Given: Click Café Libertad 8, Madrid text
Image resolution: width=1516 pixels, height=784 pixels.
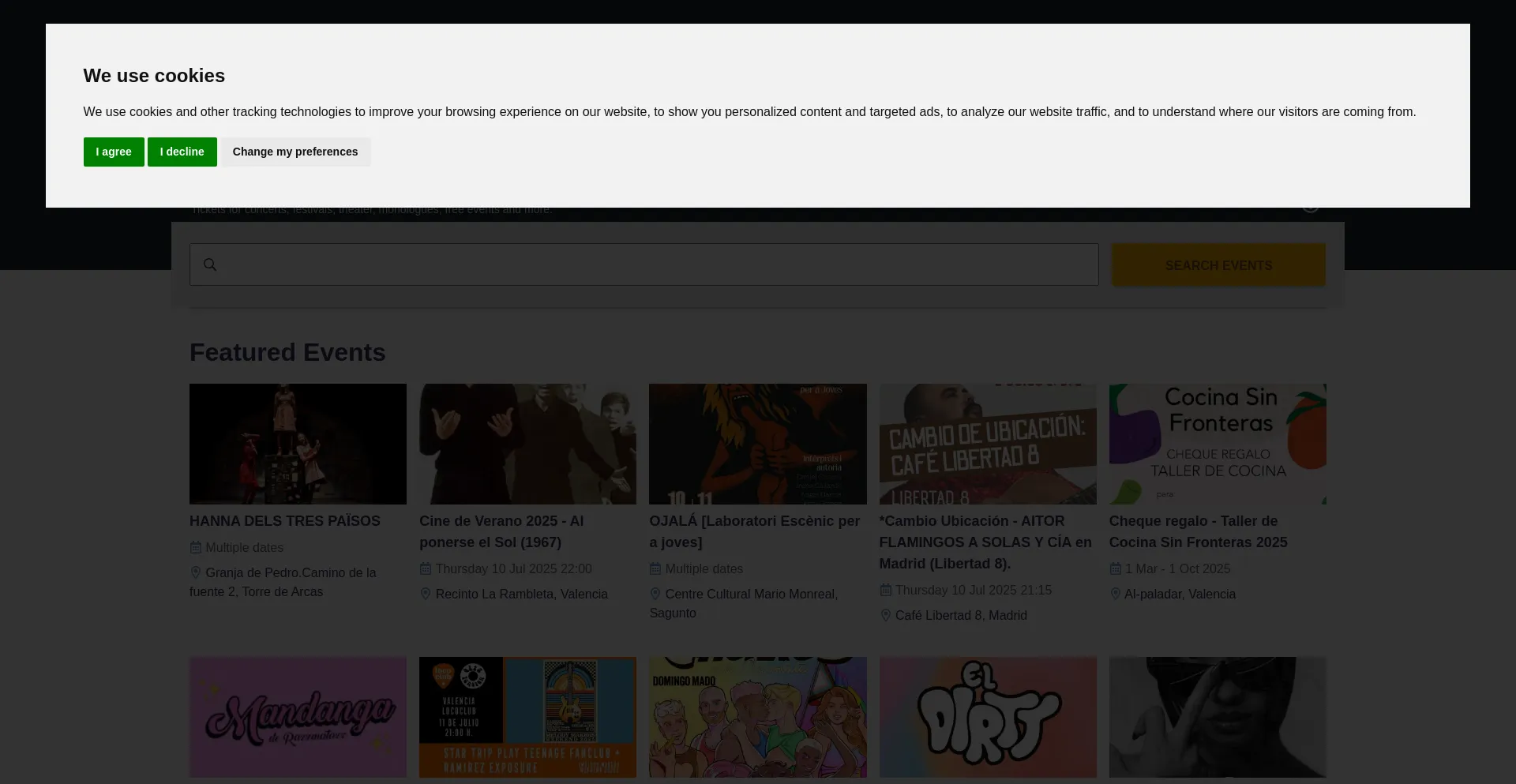Looking at the screenshot, I should [x=961, y=615].
